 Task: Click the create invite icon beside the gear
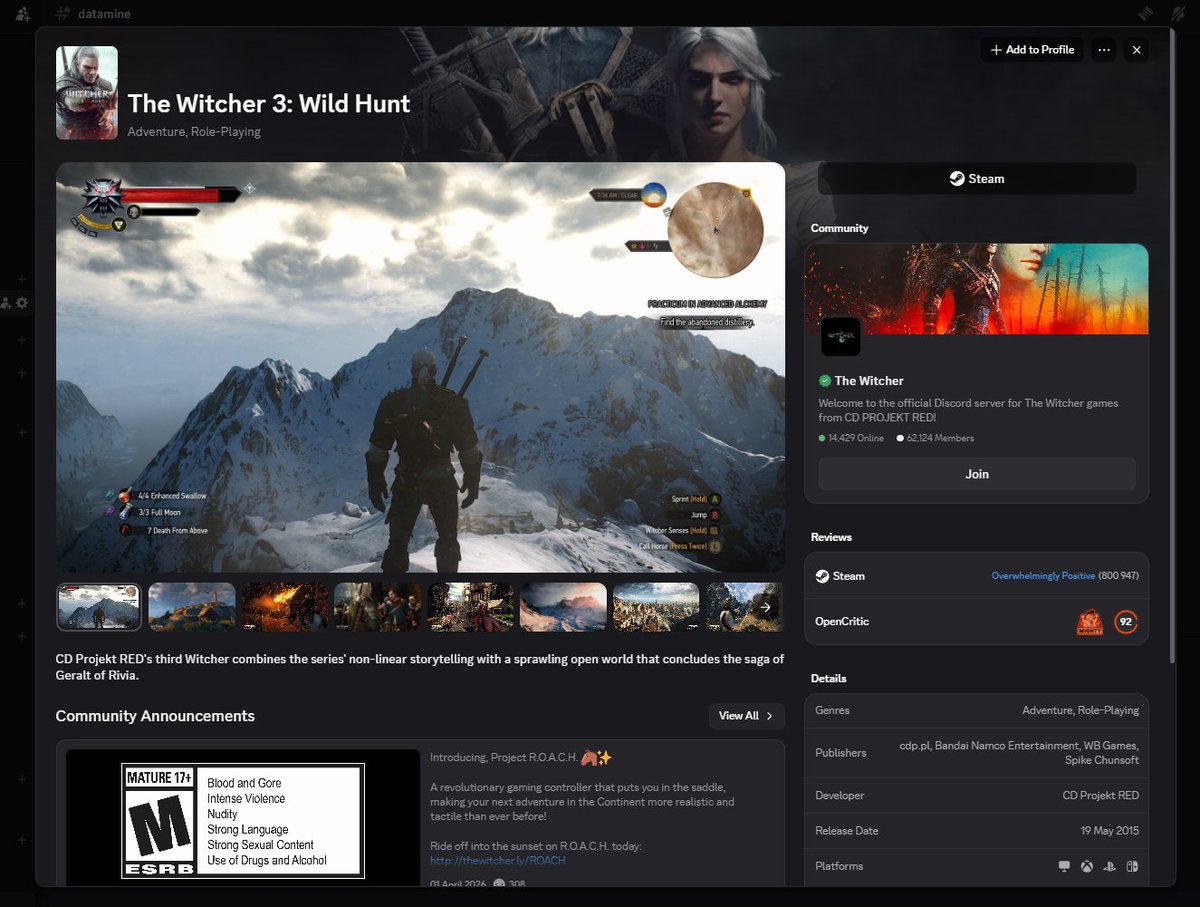point(6,303)
